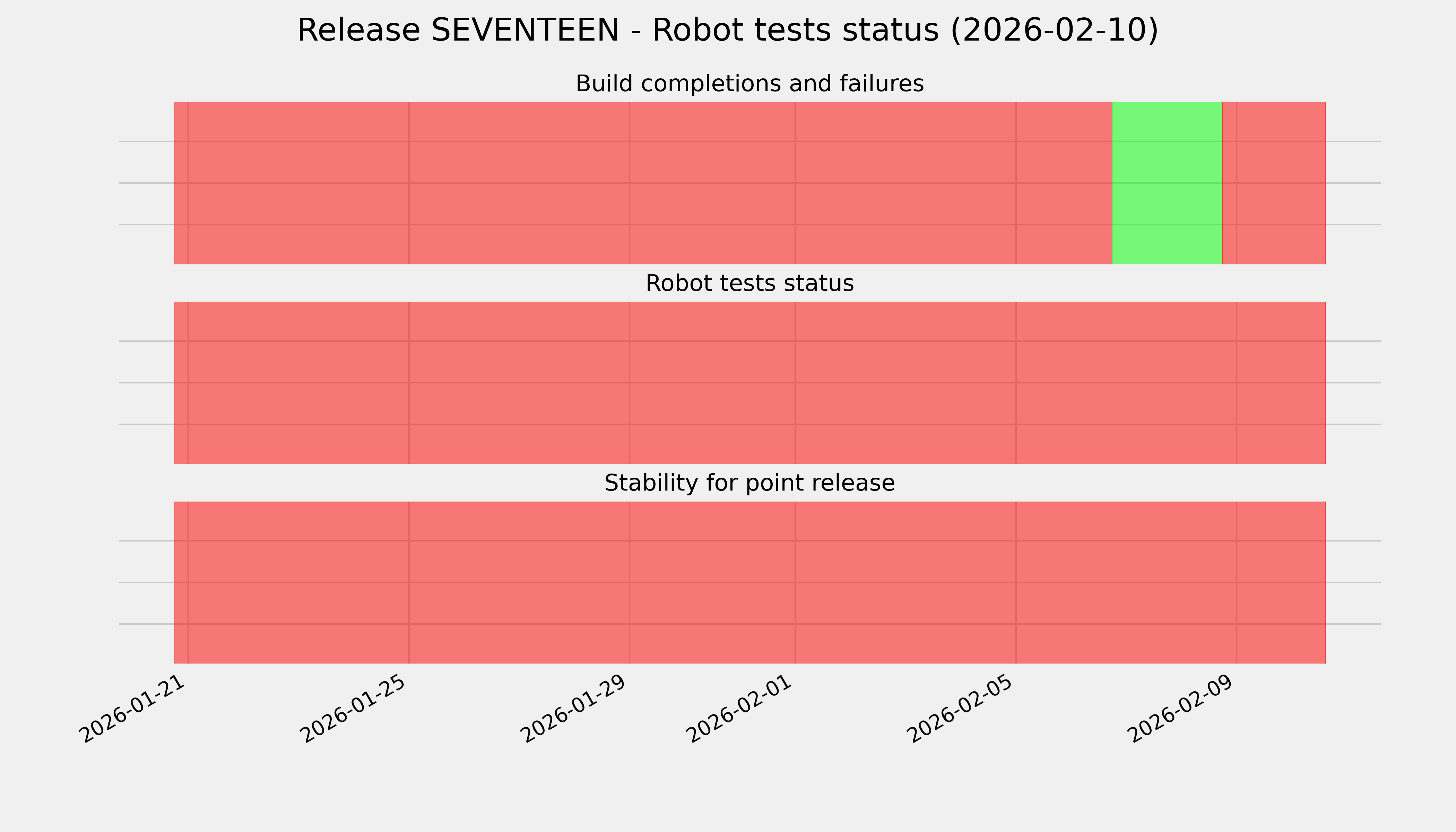Click Robot tests chart between 2026-01-25 and 2026-01-29
The width and height of the screenshot is (1456, 832).
[519, 383]
